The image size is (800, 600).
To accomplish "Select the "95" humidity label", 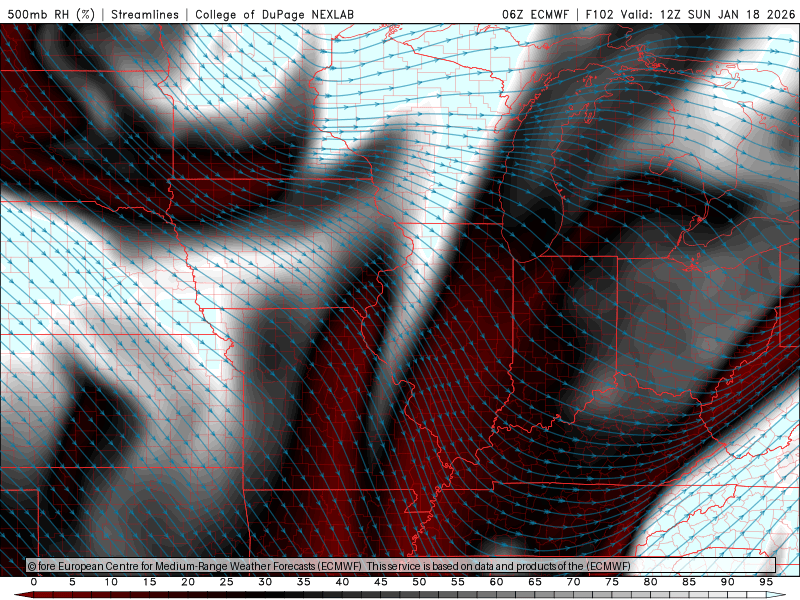I will [x=766, y=582].
